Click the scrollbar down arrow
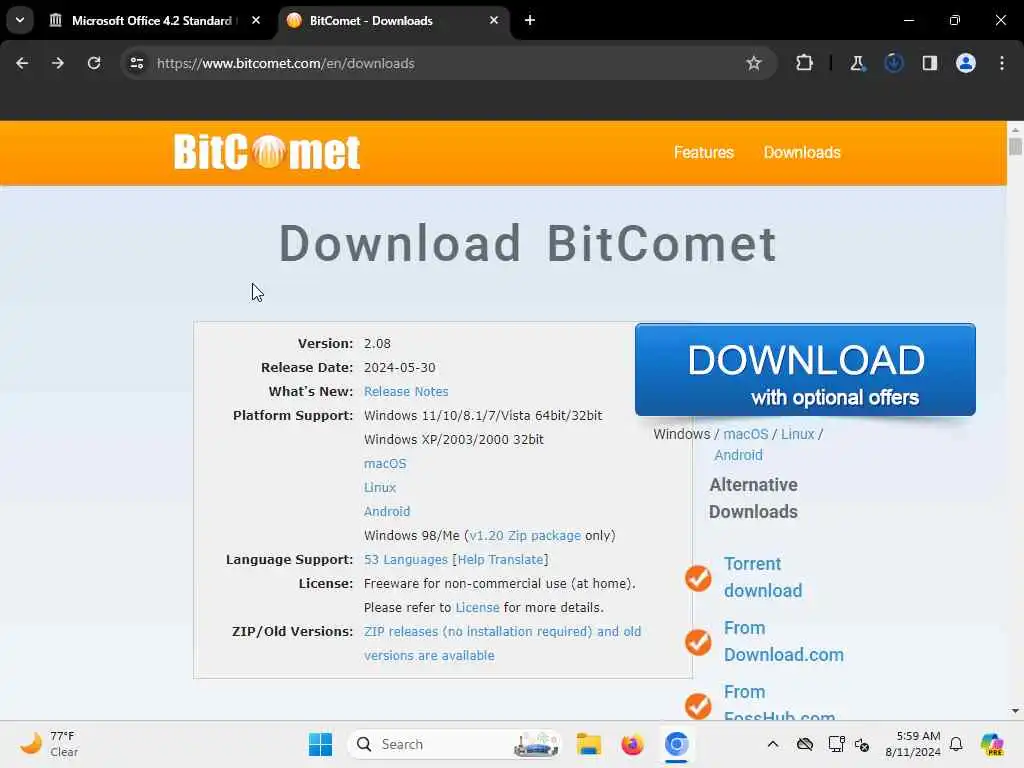Screen dimensions: 1024x768 [1015, 711]
